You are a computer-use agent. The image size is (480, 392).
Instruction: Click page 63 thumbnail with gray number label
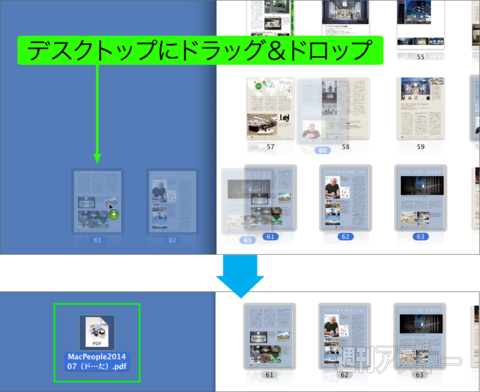(420, 336)
